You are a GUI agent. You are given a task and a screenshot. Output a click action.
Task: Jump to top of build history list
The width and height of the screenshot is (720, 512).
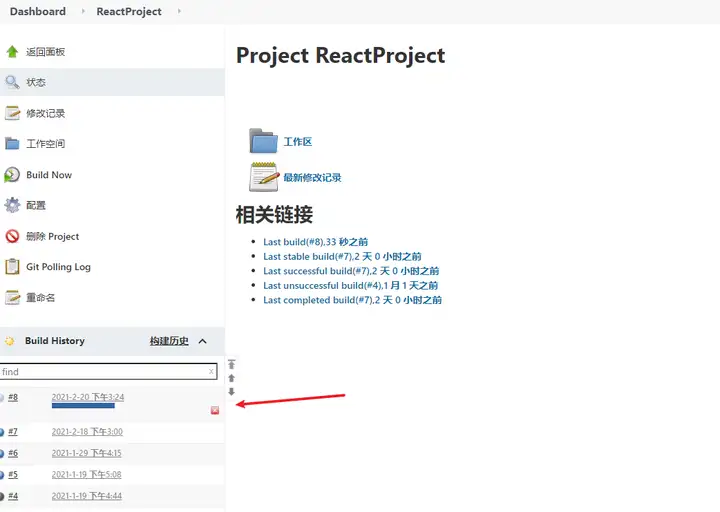(231, 364)
